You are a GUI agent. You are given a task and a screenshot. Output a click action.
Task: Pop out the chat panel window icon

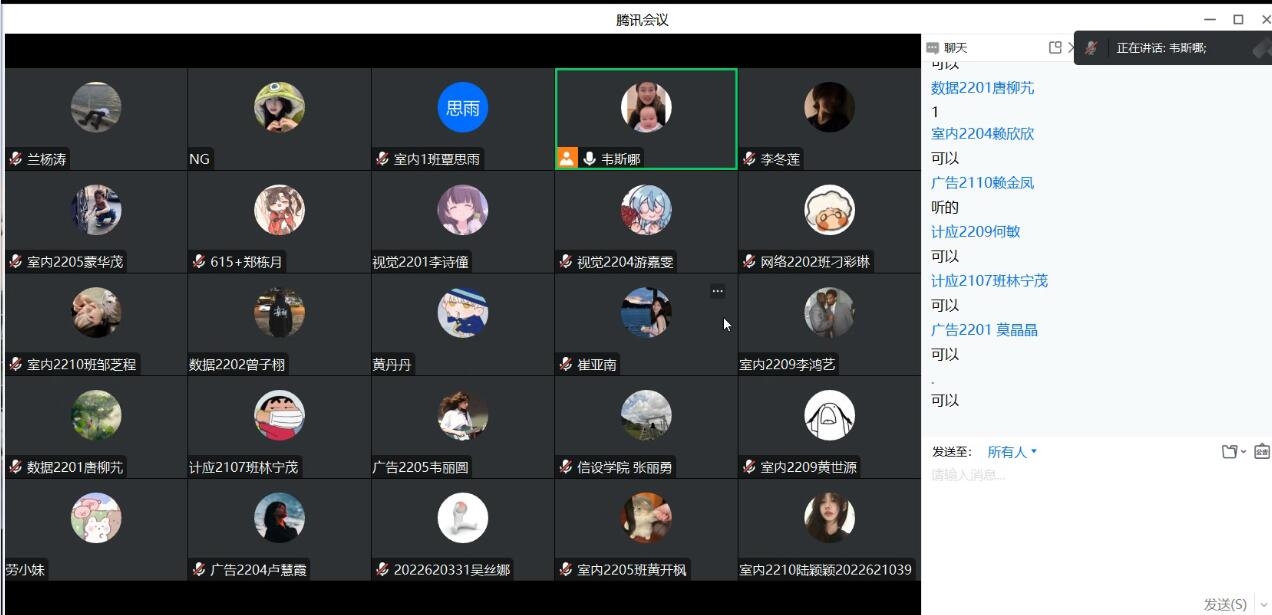click(x=1055, y=47)
